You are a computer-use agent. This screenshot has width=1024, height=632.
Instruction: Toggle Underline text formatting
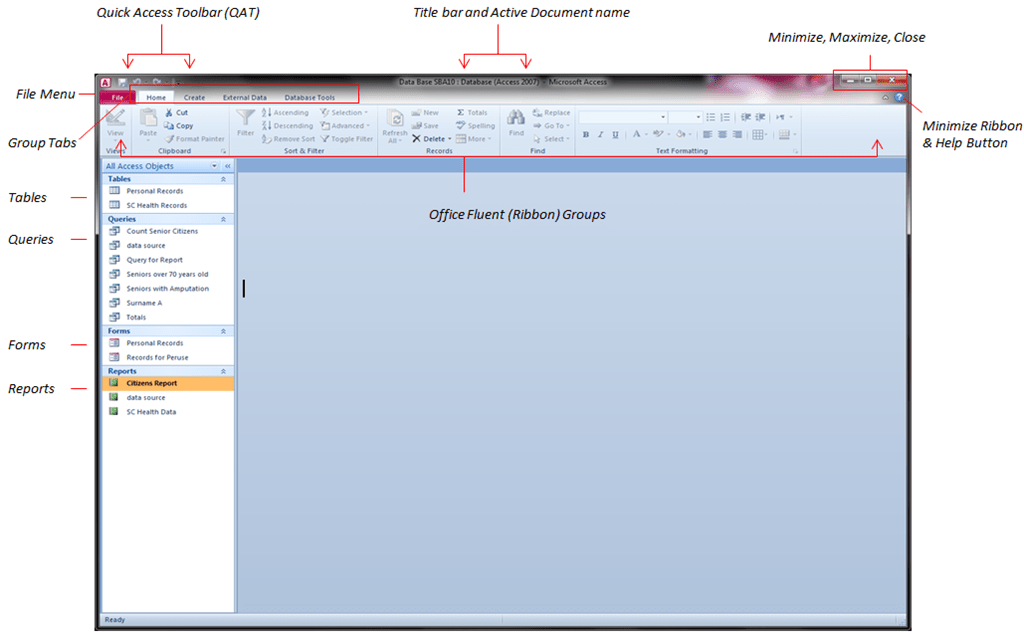coord(615,134)
